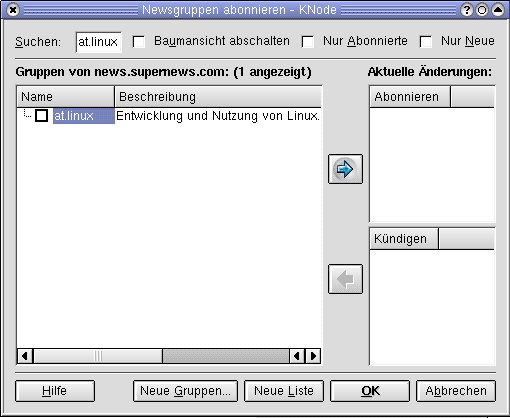
Task: Check the Nur Neue option
Action: tap(426, 42)
